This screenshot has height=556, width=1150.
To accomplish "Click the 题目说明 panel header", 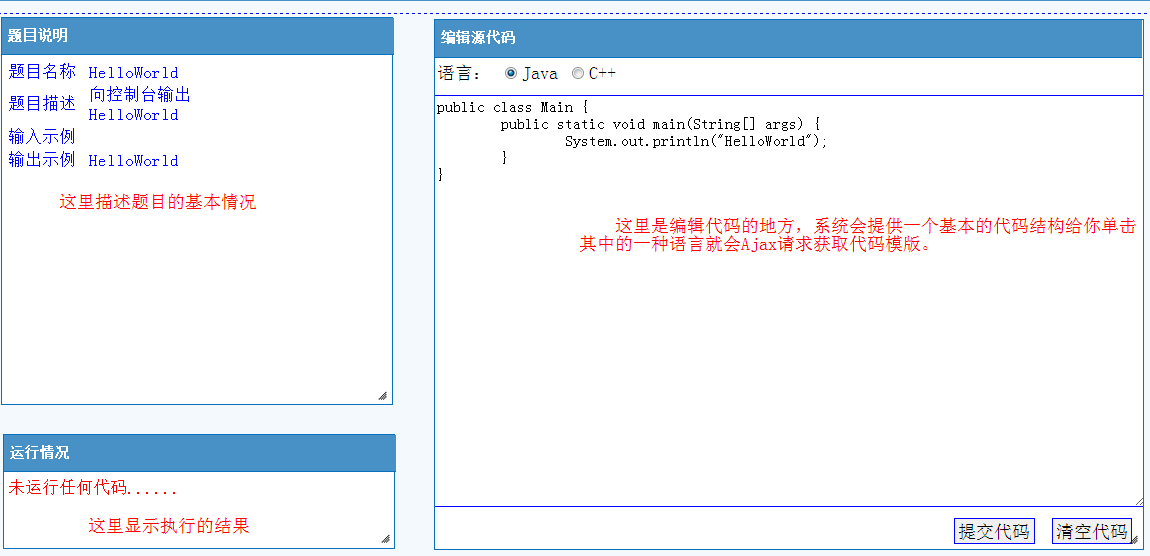I will 197,36.
